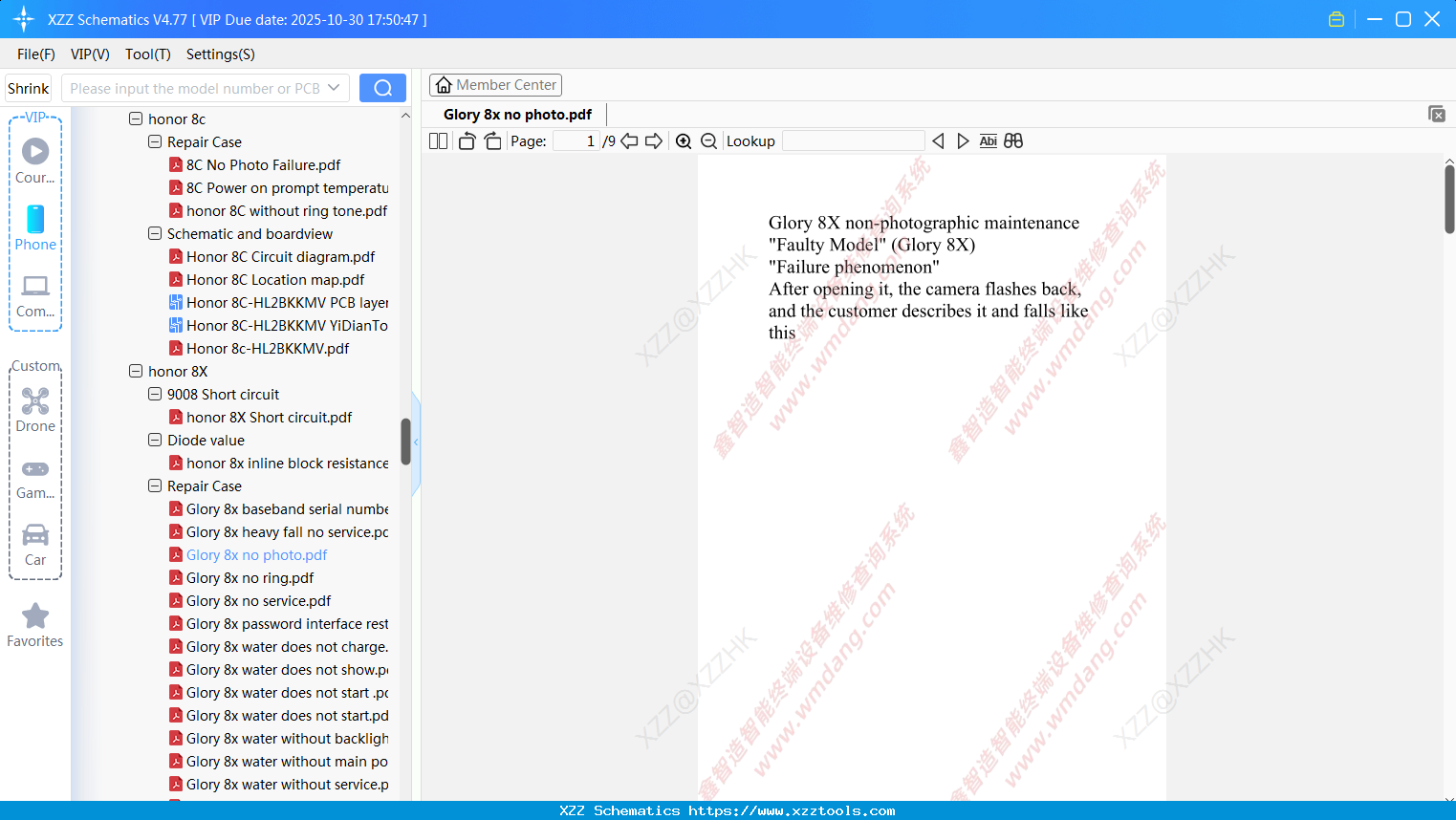Click the Shrink button
The width and height of the screenshot is (1456, 820).
(29, 88)
